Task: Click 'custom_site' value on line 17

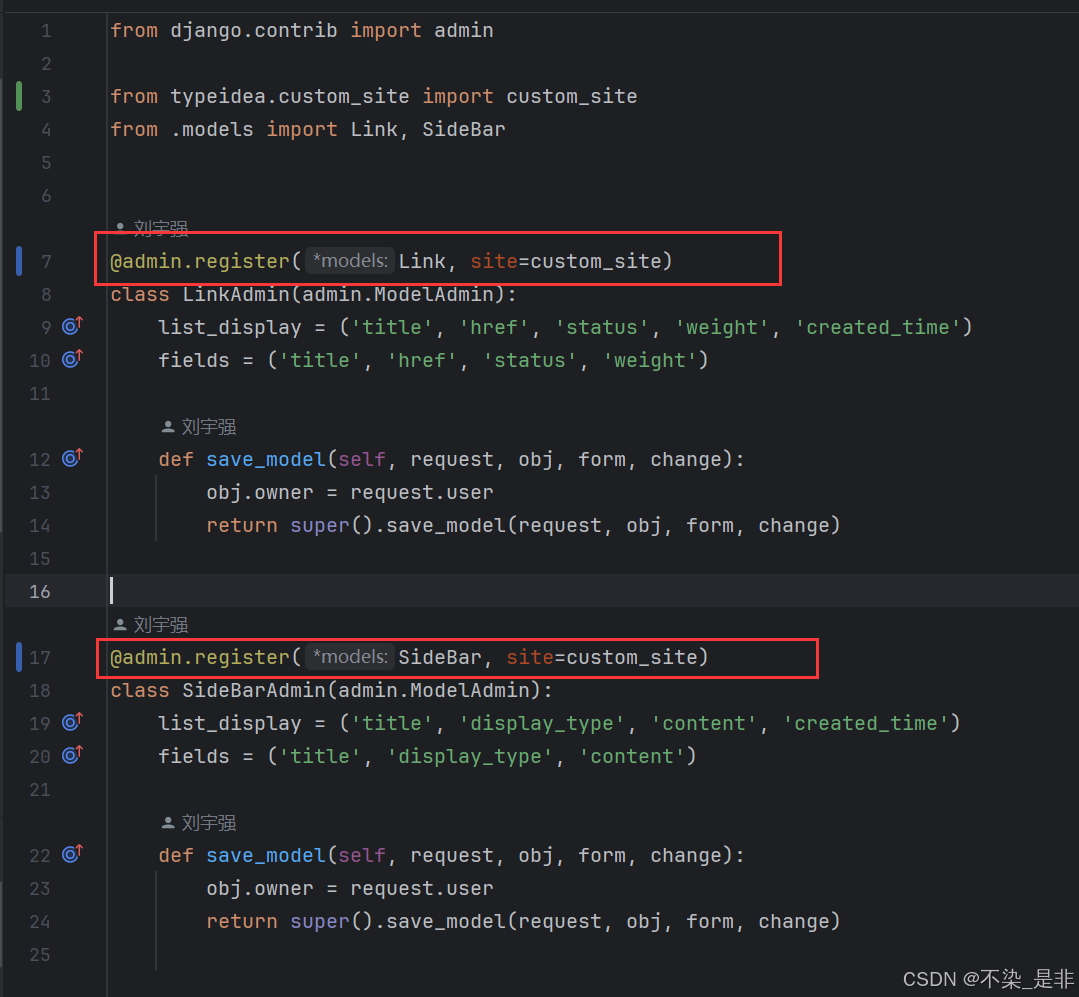Action: tap(632, 658)
